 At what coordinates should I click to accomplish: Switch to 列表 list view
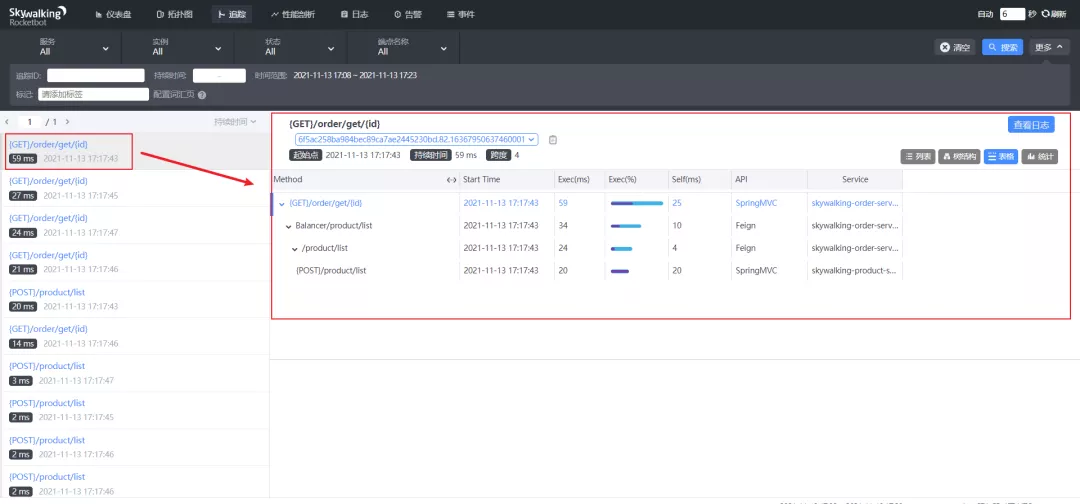[917, 156]
